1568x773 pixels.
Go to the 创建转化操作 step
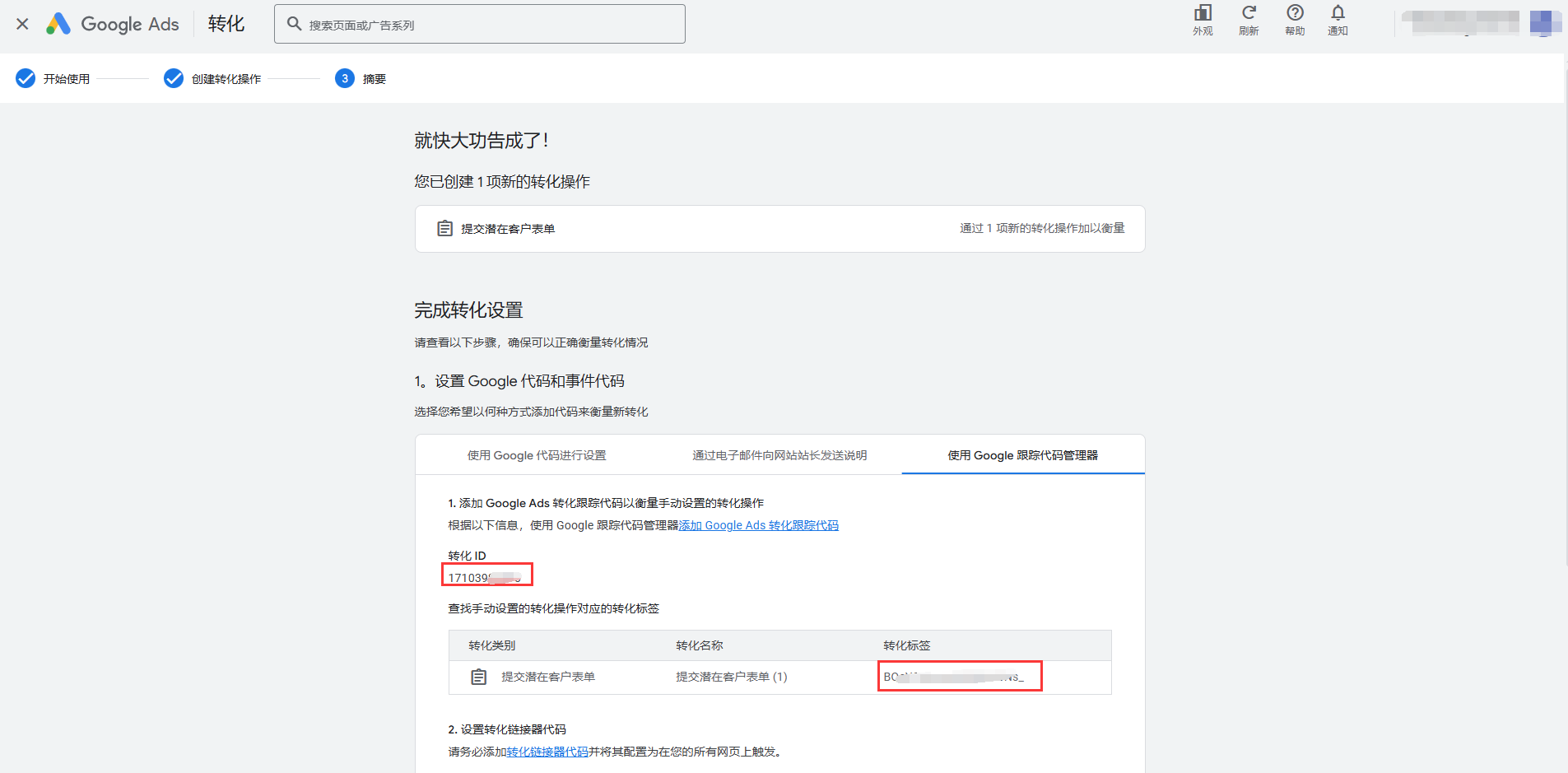(213, 78)
